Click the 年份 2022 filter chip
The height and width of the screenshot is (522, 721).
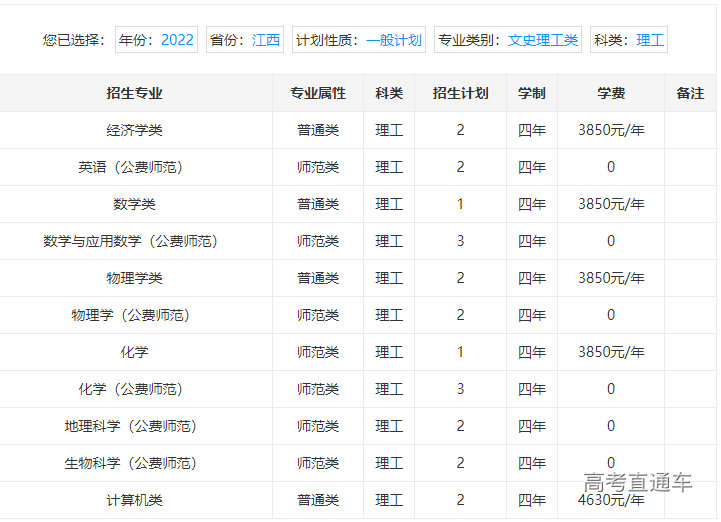[x=156, y=40]
